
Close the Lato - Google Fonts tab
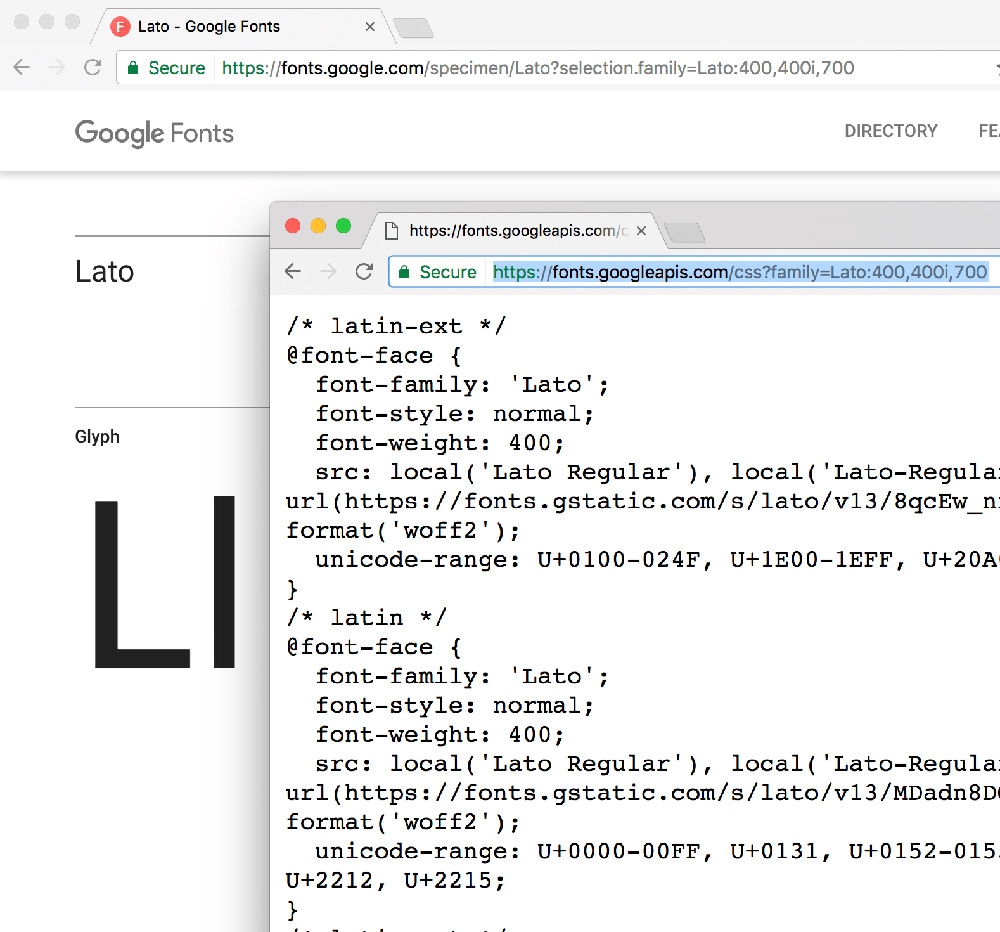point(370,27)
